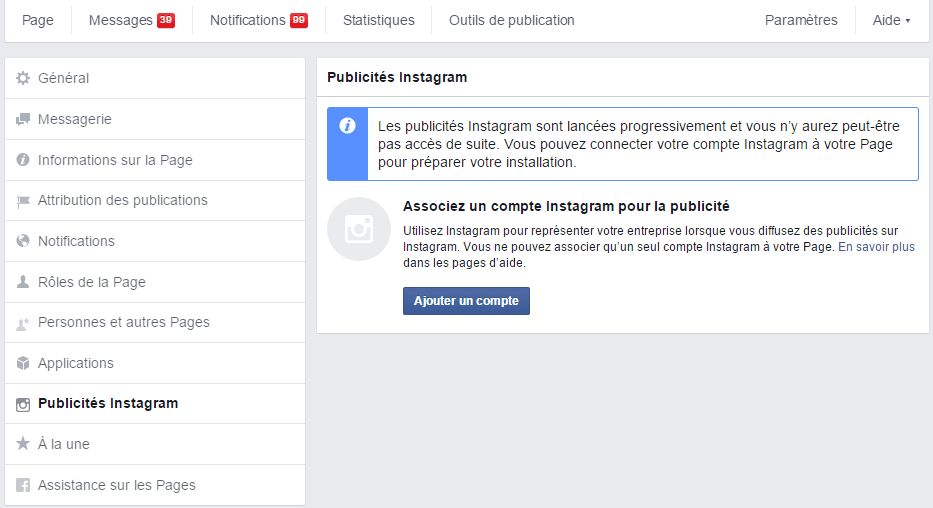
Task: Go to the Statistiques tab
Action: [378, 20]
